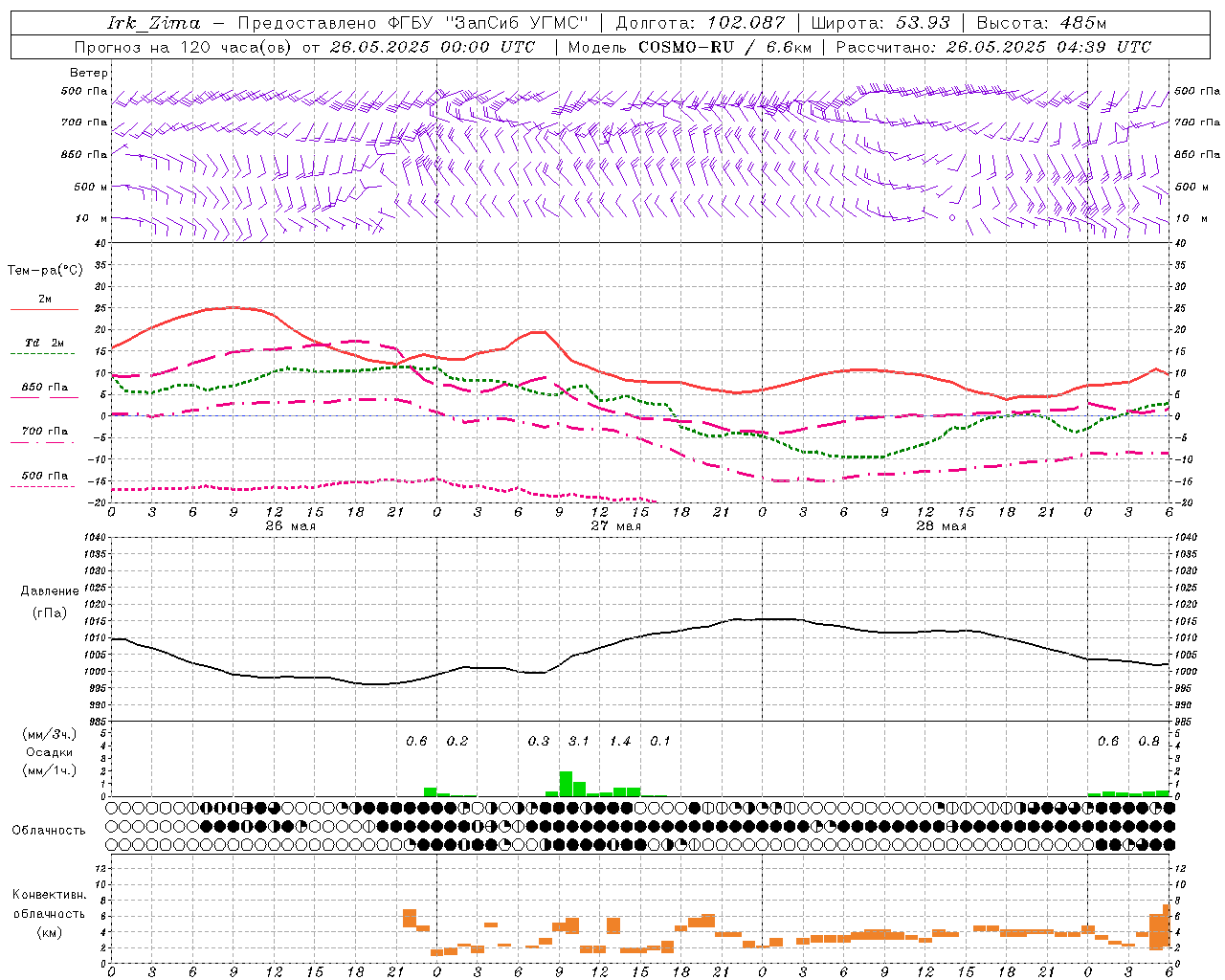Click the "28 мая" date label
Screen dimensions: 1225x980
941,526
